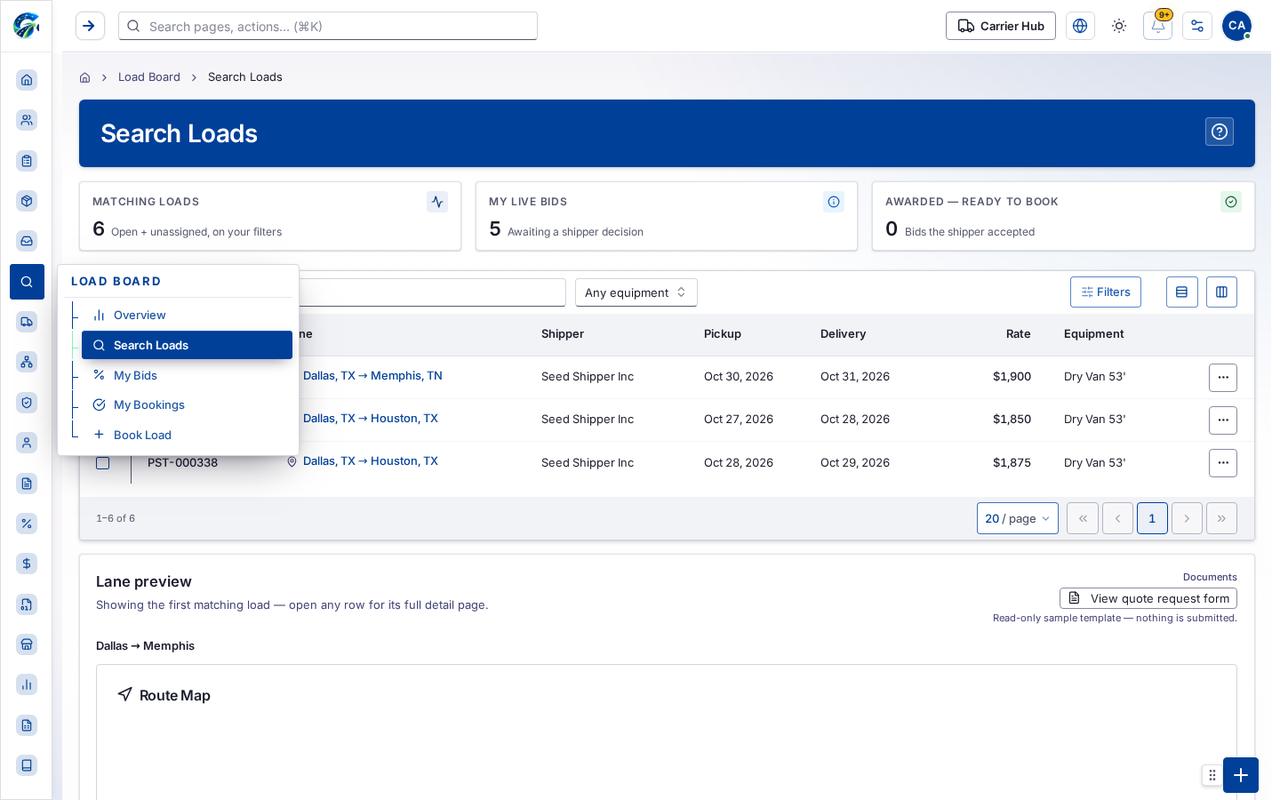
Task: Click the Carrier Hub button
Action: 1001,26
